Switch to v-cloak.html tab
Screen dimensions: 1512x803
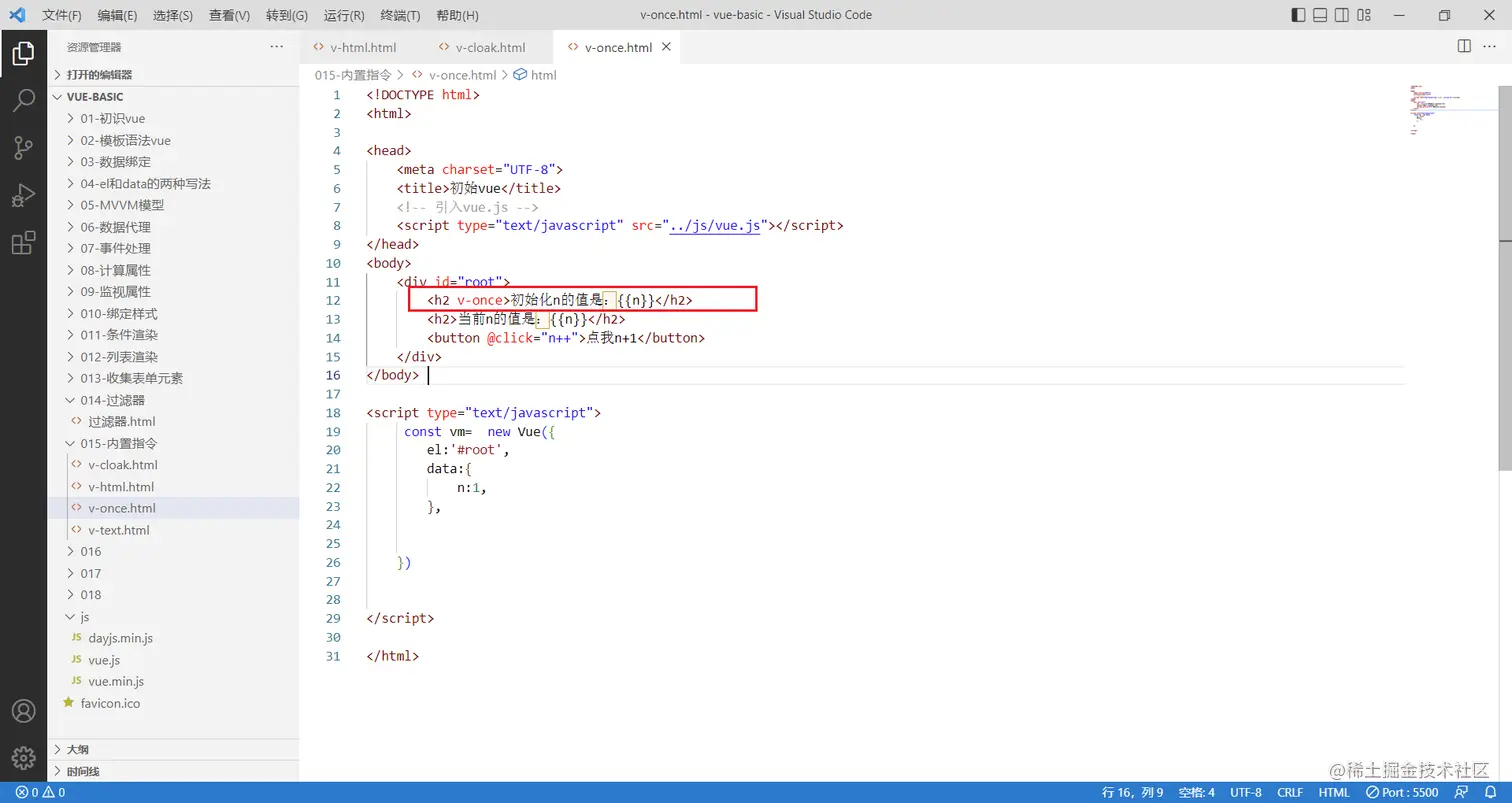490,47
